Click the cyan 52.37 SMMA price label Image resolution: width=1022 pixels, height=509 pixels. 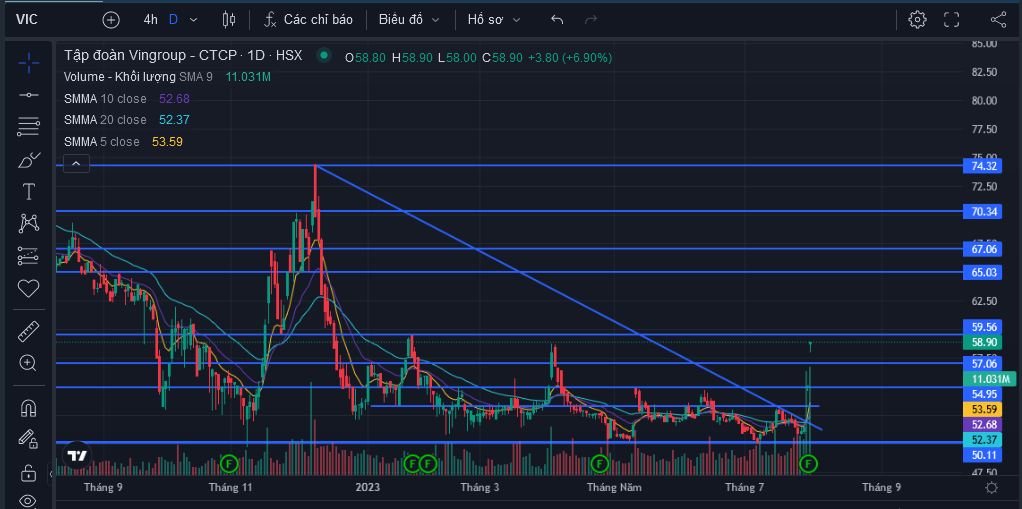coord(984,440)
